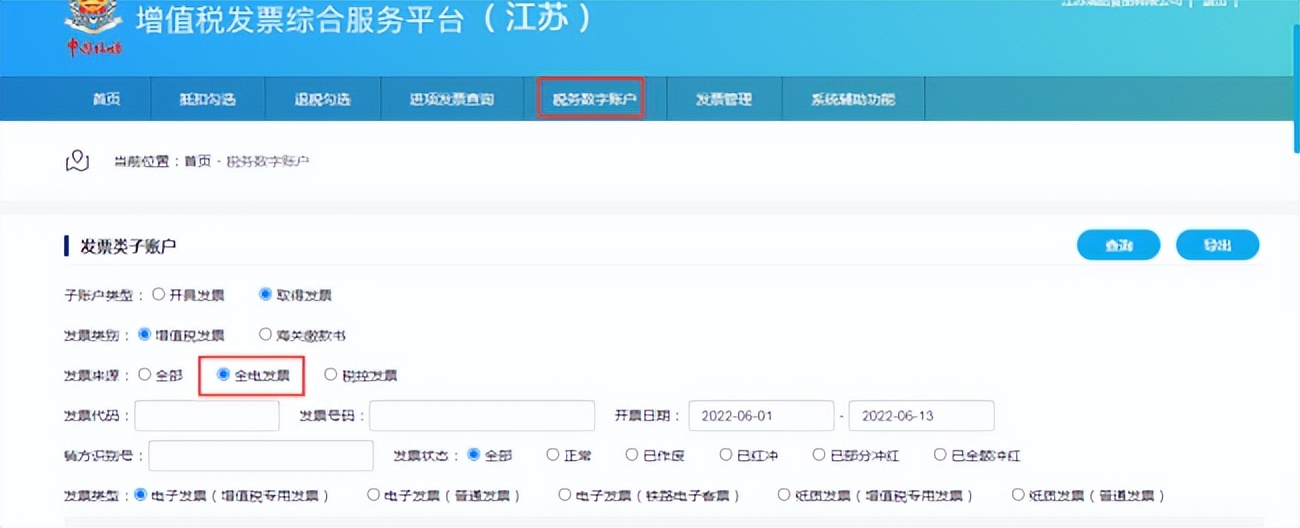
Task: Open the 发票管理 menu
Action: (x=723, y=99)
